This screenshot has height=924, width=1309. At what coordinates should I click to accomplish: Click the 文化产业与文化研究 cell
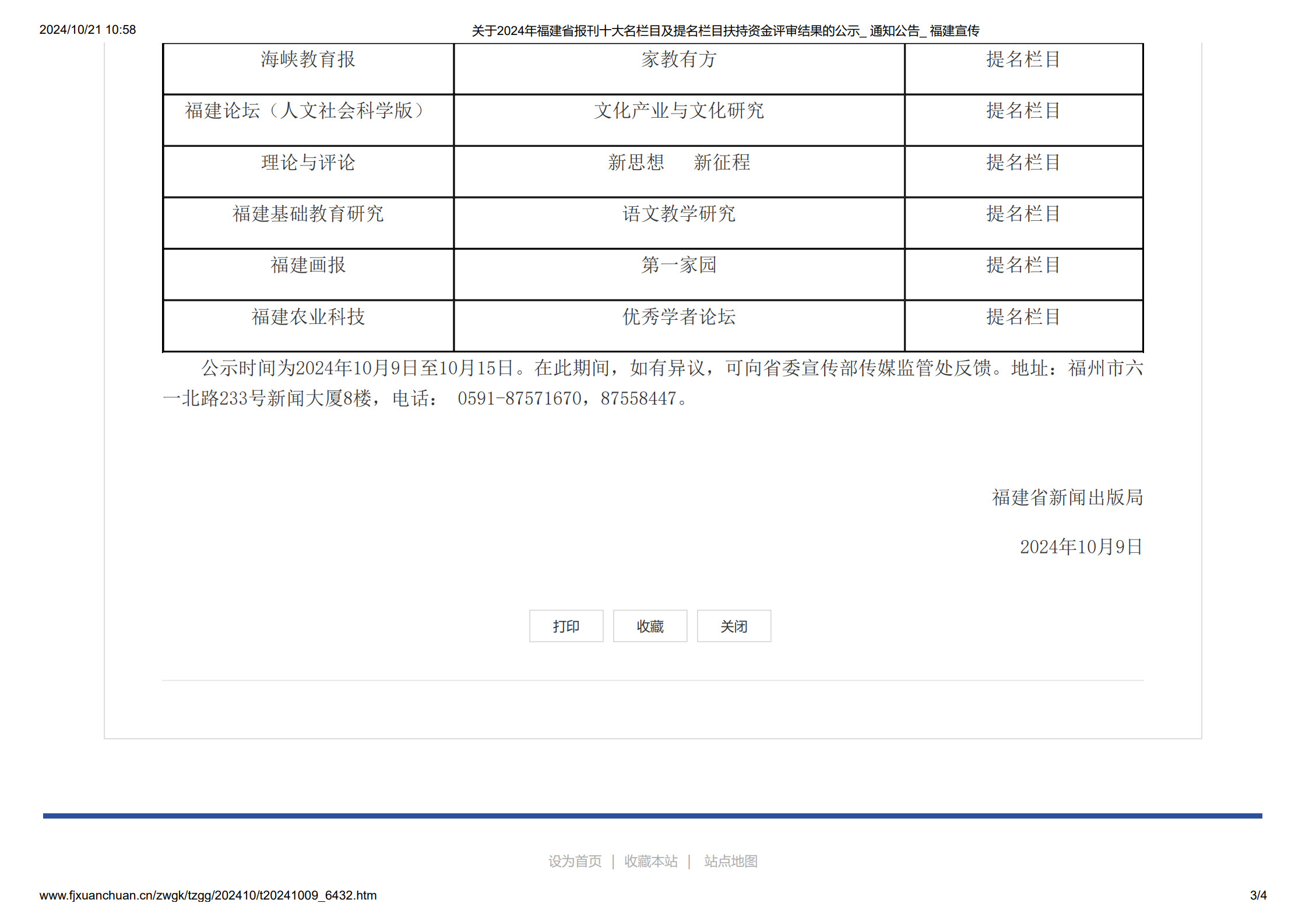pyautogui.click(x=678, y=111)
